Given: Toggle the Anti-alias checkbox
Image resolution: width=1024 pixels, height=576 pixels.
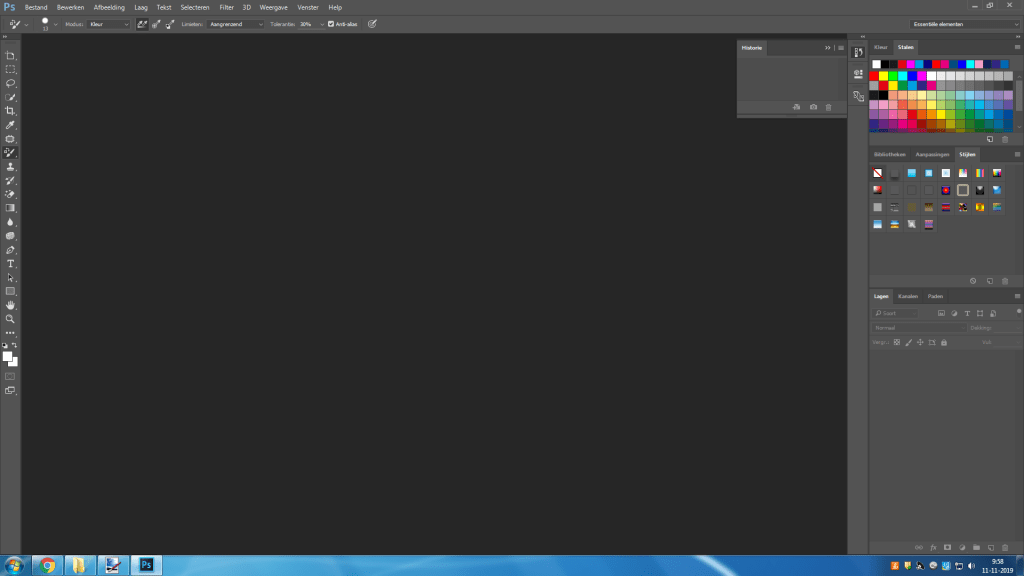Looking at the screenshot, I should click(331, 24).
